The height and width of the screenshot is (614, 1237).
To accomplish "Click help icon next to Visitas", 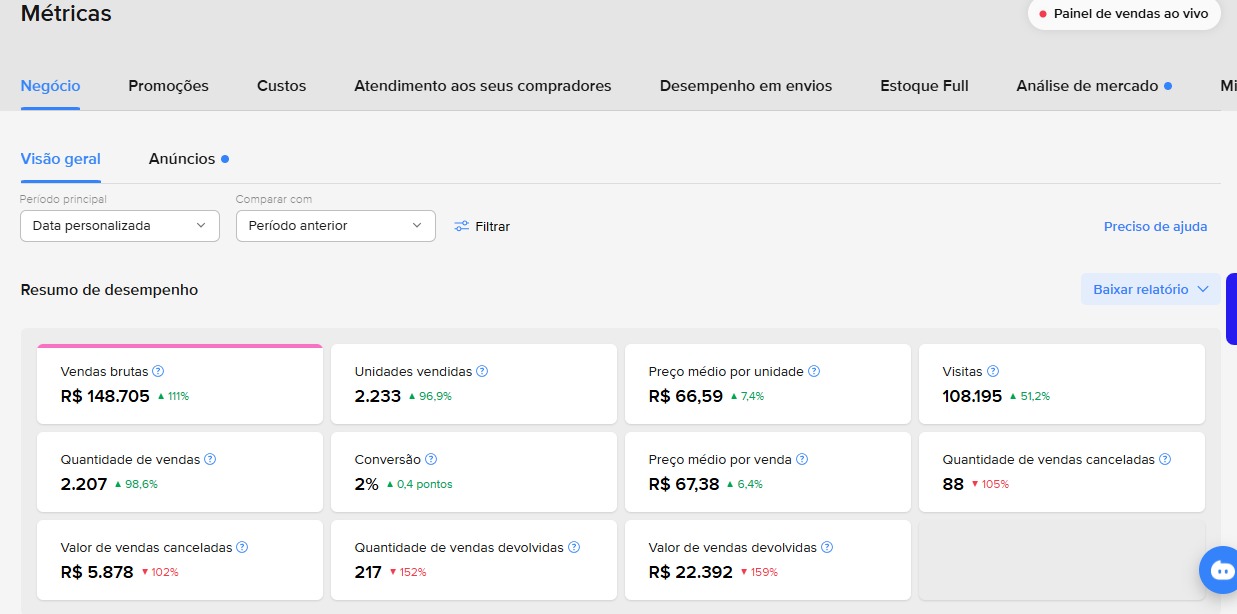I will click(993, 372).
